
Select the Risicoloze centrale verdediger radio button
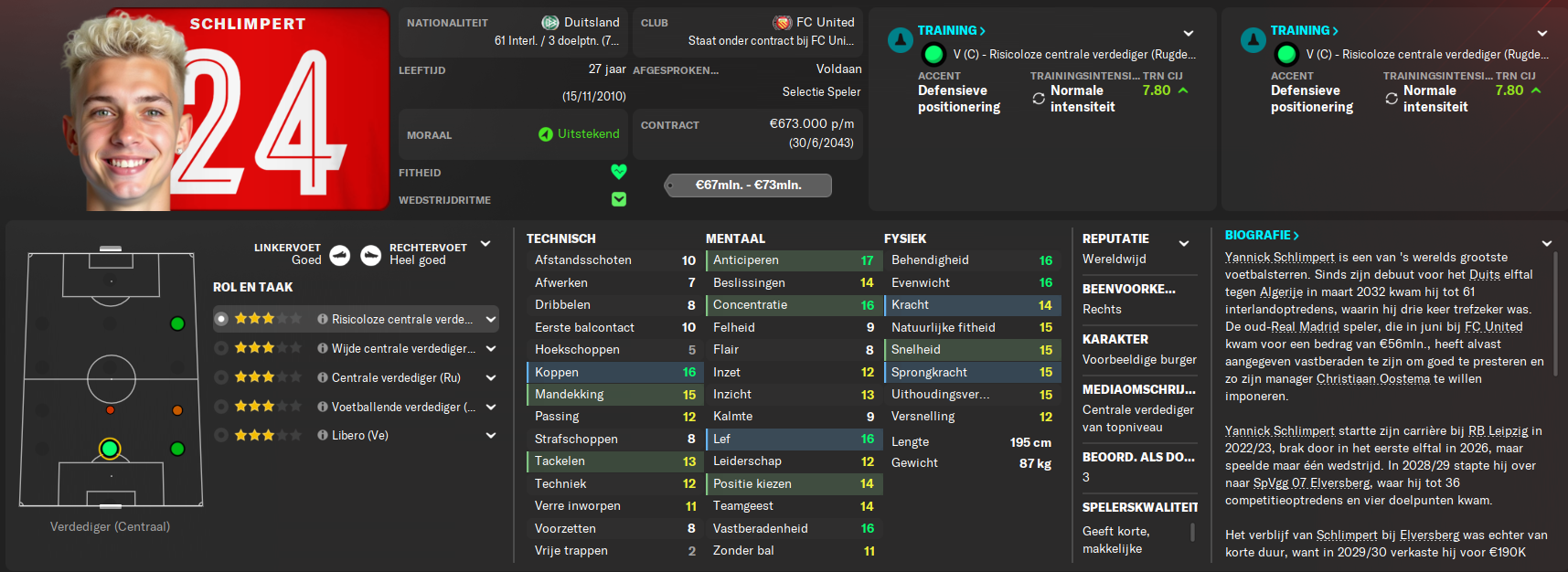pos(221,319)
